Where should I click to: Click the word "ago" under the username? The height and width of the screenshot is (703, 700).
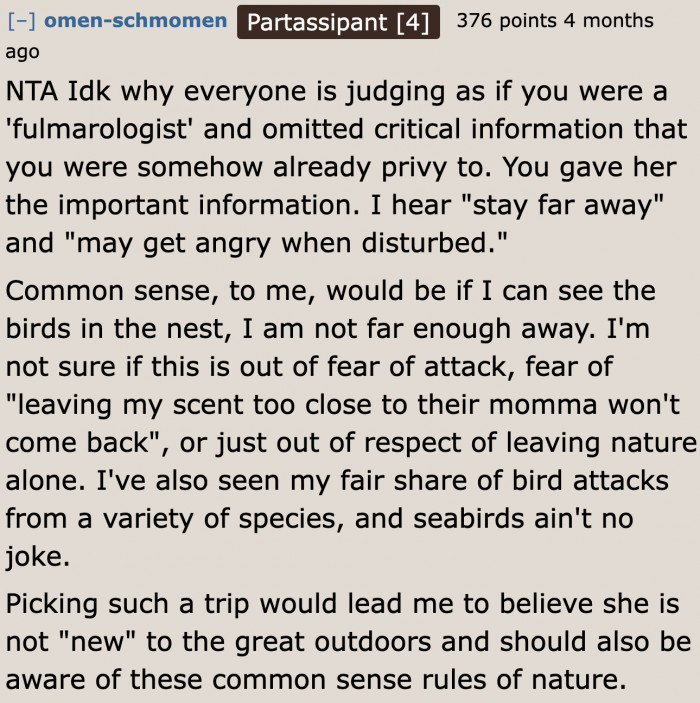(24, 50)
